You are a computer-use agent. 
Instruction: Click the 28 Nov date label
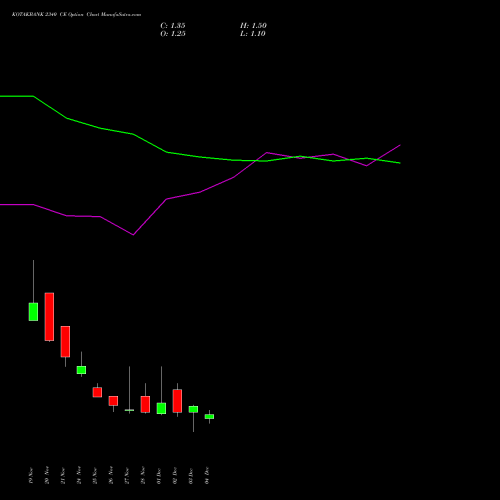pyautogui.click(x=143, y=475)
